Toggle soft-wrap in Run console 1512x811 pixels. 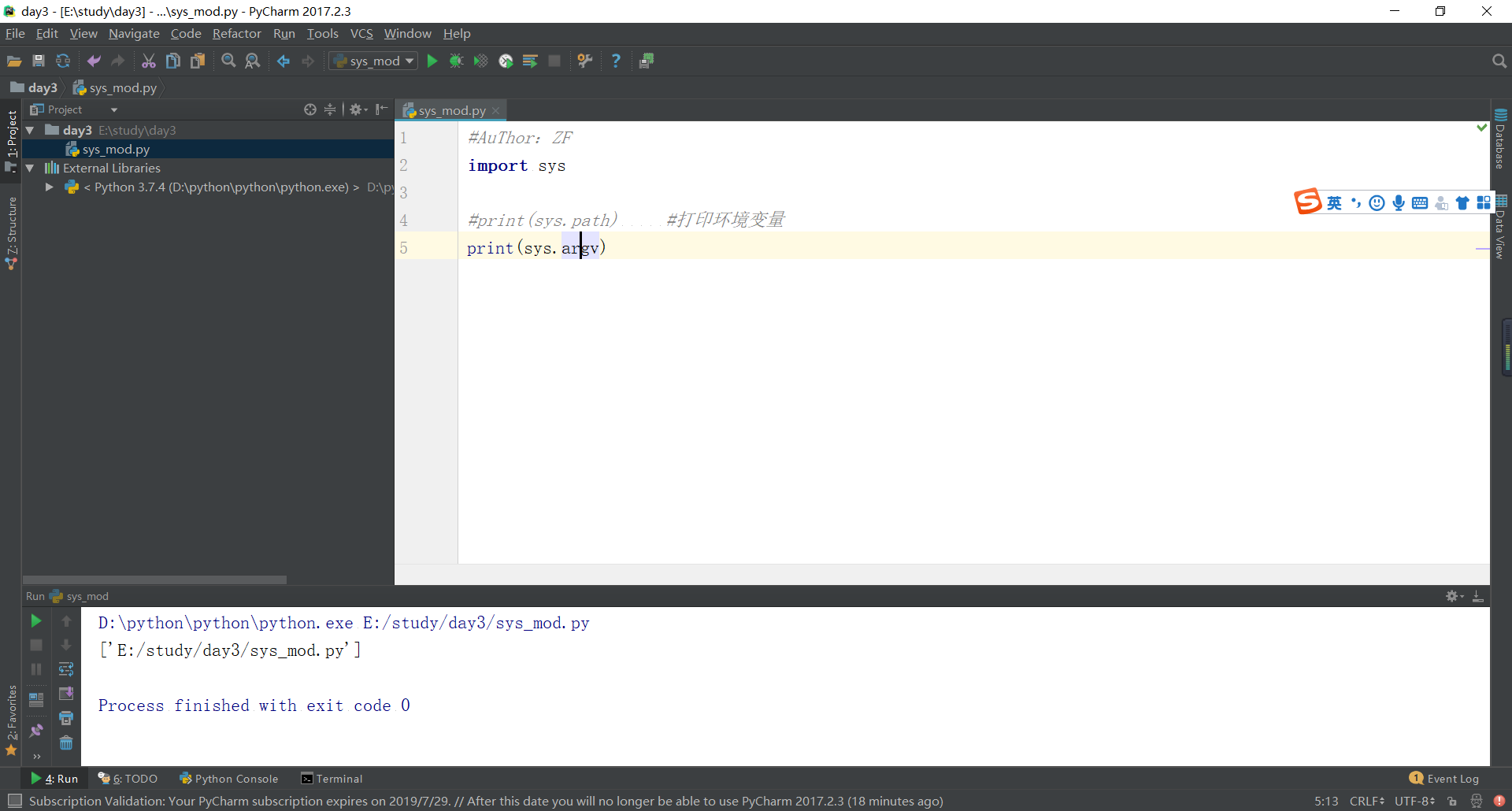[66, 669]
